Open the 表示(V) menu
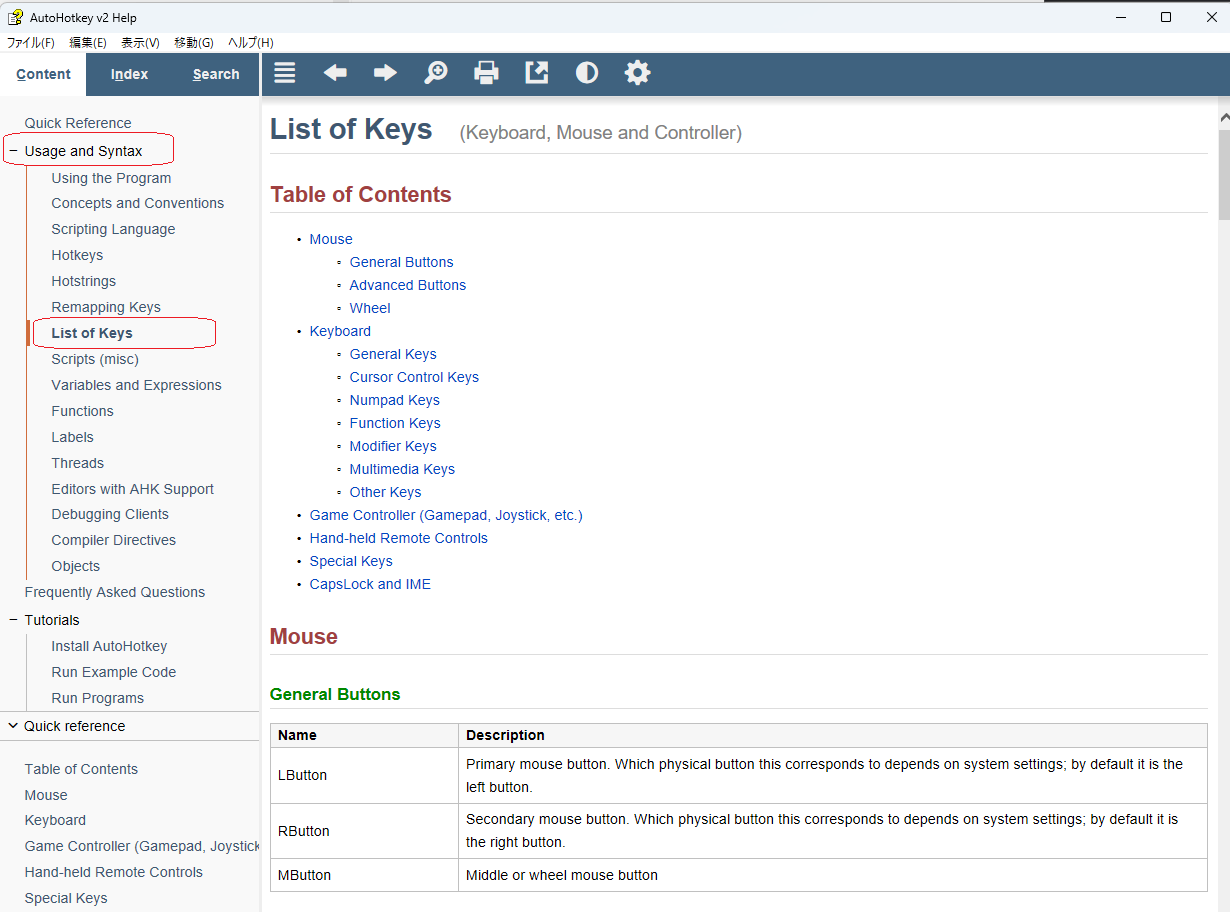Image resolution: width=1230 pixels, height=912 pixels. point(140,43)
